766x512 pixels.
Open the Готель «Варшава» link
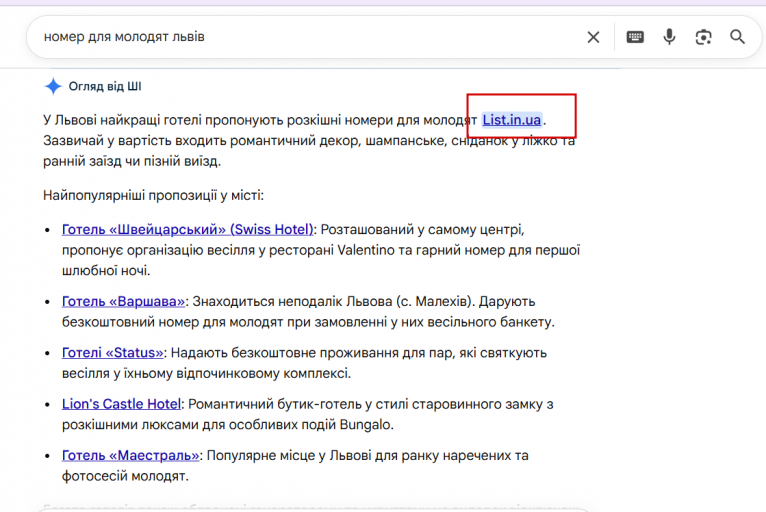pos(123,301)
